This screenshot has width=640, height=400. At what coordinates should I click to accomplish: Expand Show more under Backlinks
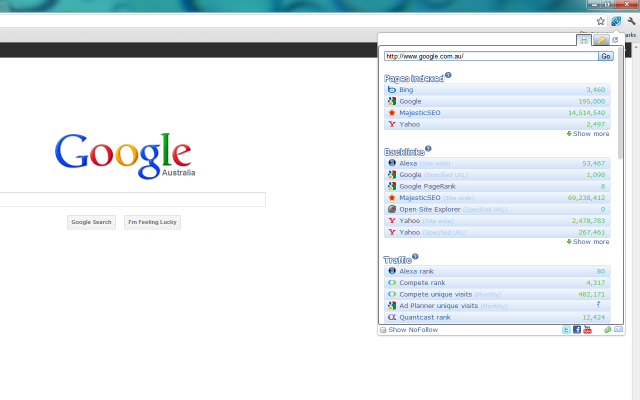coord(588,242)
